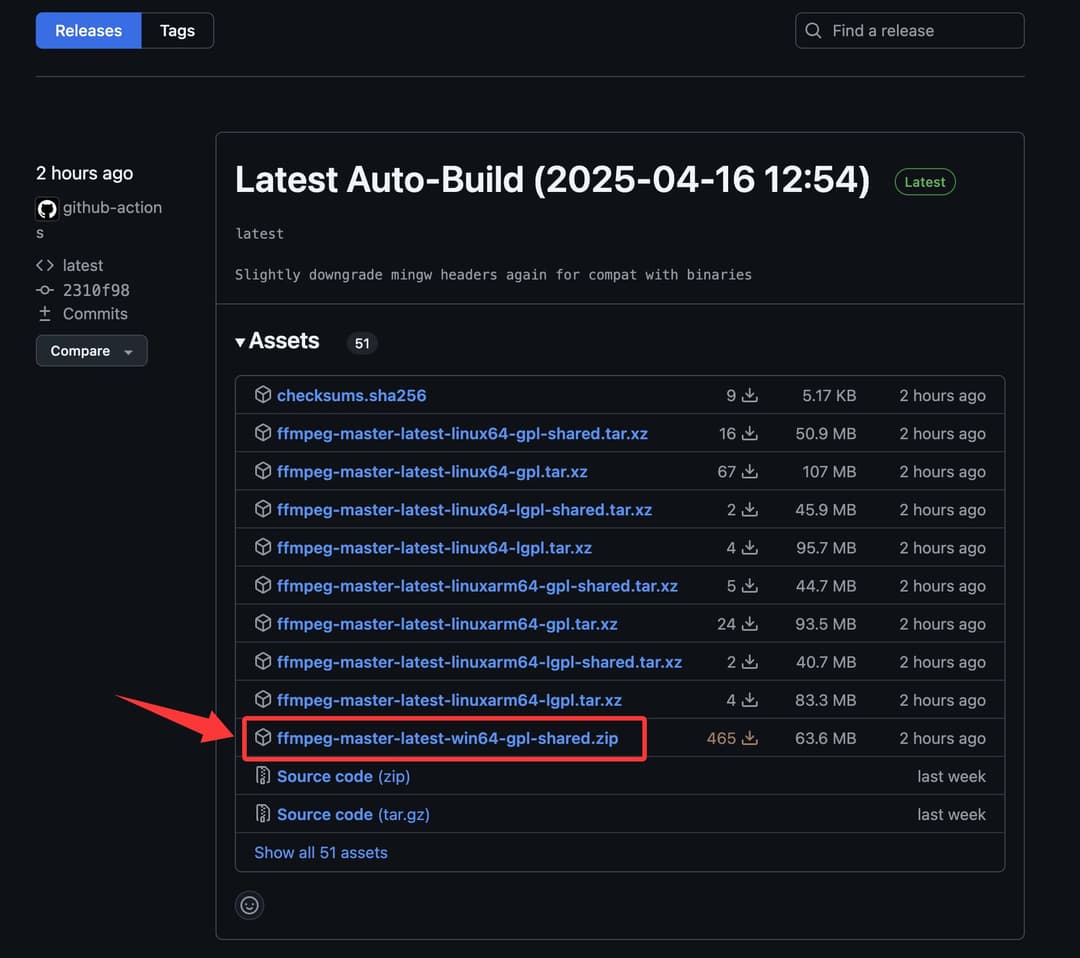The width and height of the screenshot is (1080, 958).
Task: Click the mingw headers commit message text
Action: [x=493, y=275]
